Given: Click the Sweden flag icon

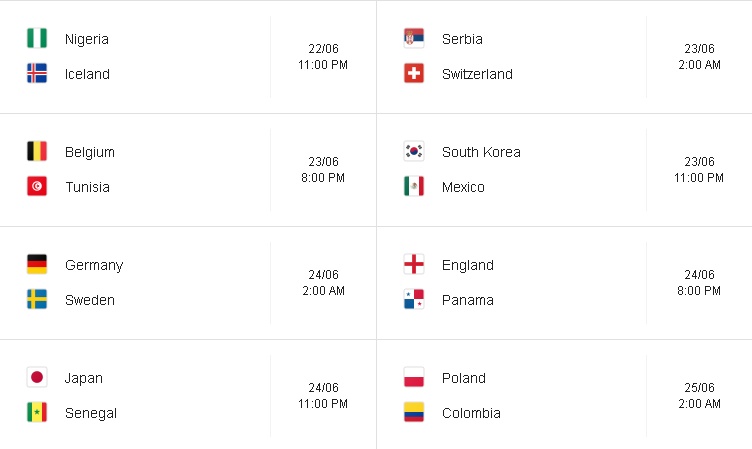Looking at the screenshot, I should 37,299.
